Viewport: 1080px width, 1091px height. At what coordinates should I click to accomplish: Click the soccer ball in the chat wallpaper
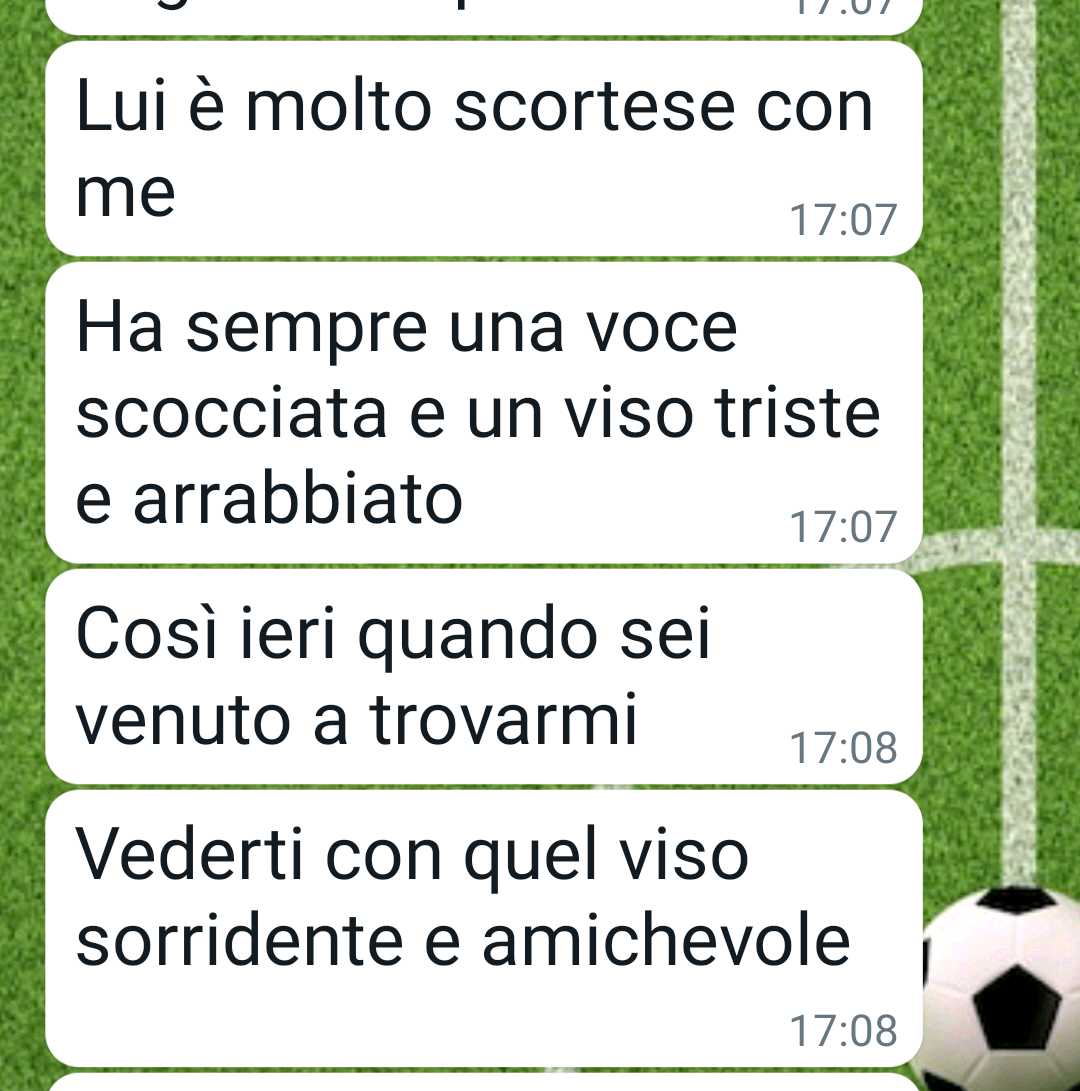point(1002,989)
